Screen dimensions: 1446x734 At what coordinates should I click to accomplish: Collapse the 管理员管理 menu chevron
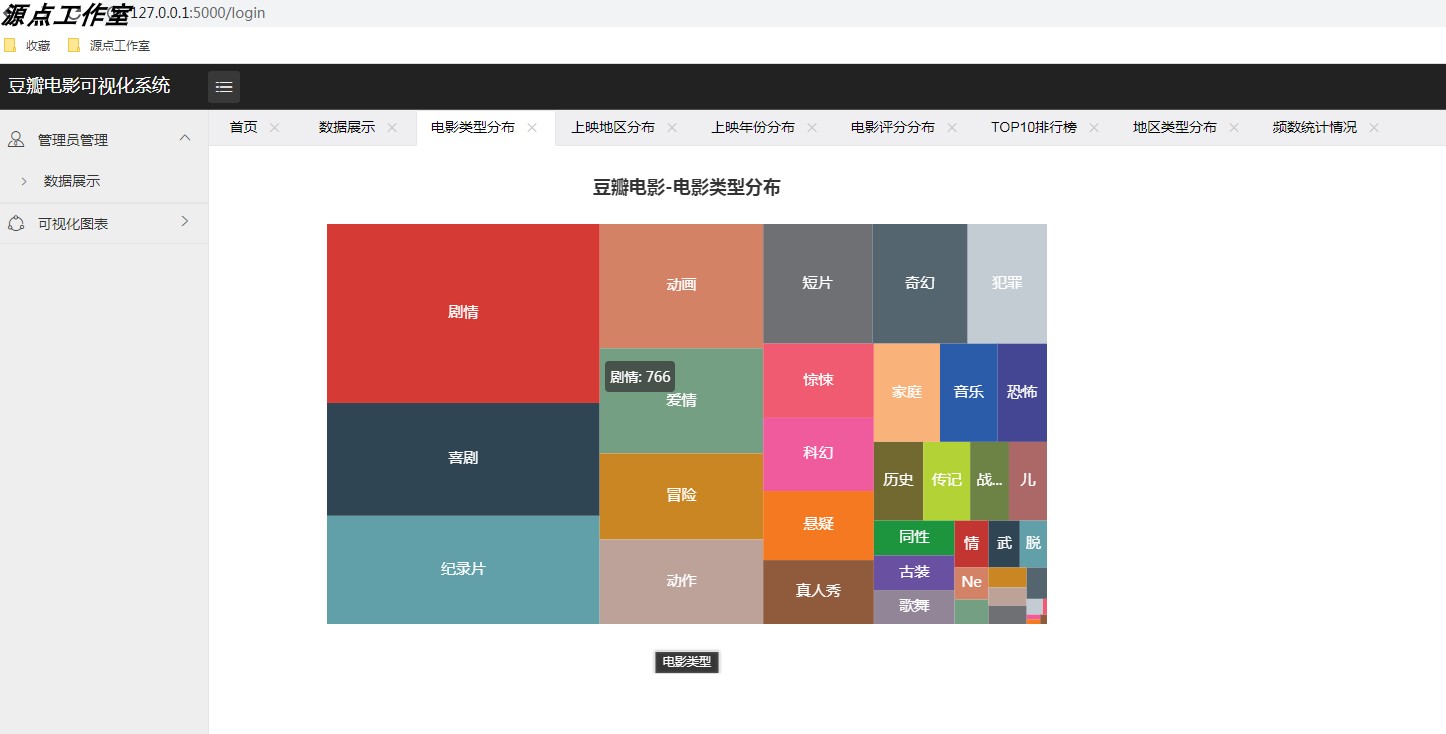(x=185, y=138)
